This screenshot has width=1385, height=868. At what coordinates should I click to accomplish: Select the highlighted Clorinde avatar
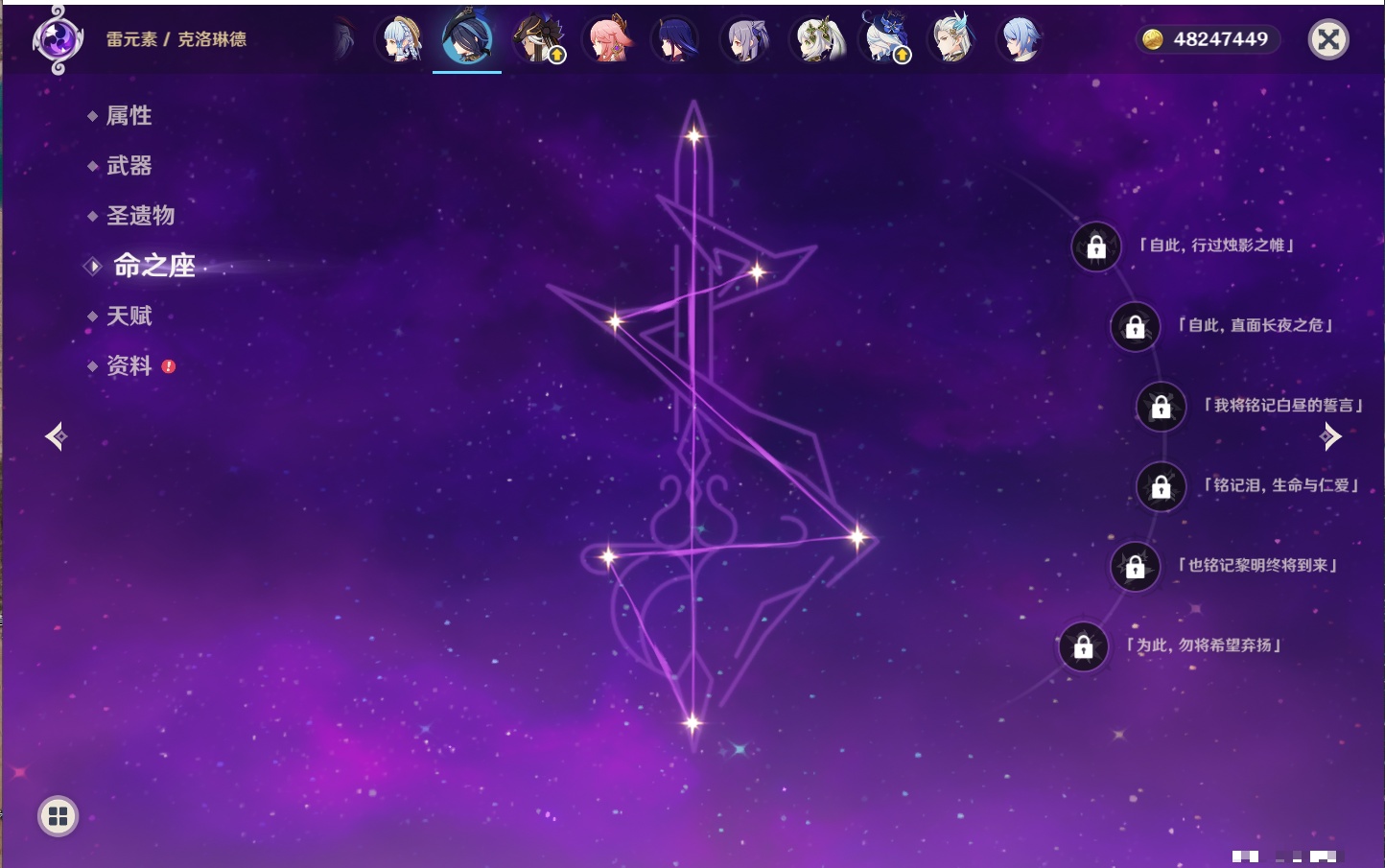pyautogui.click(x=467, y=38)
